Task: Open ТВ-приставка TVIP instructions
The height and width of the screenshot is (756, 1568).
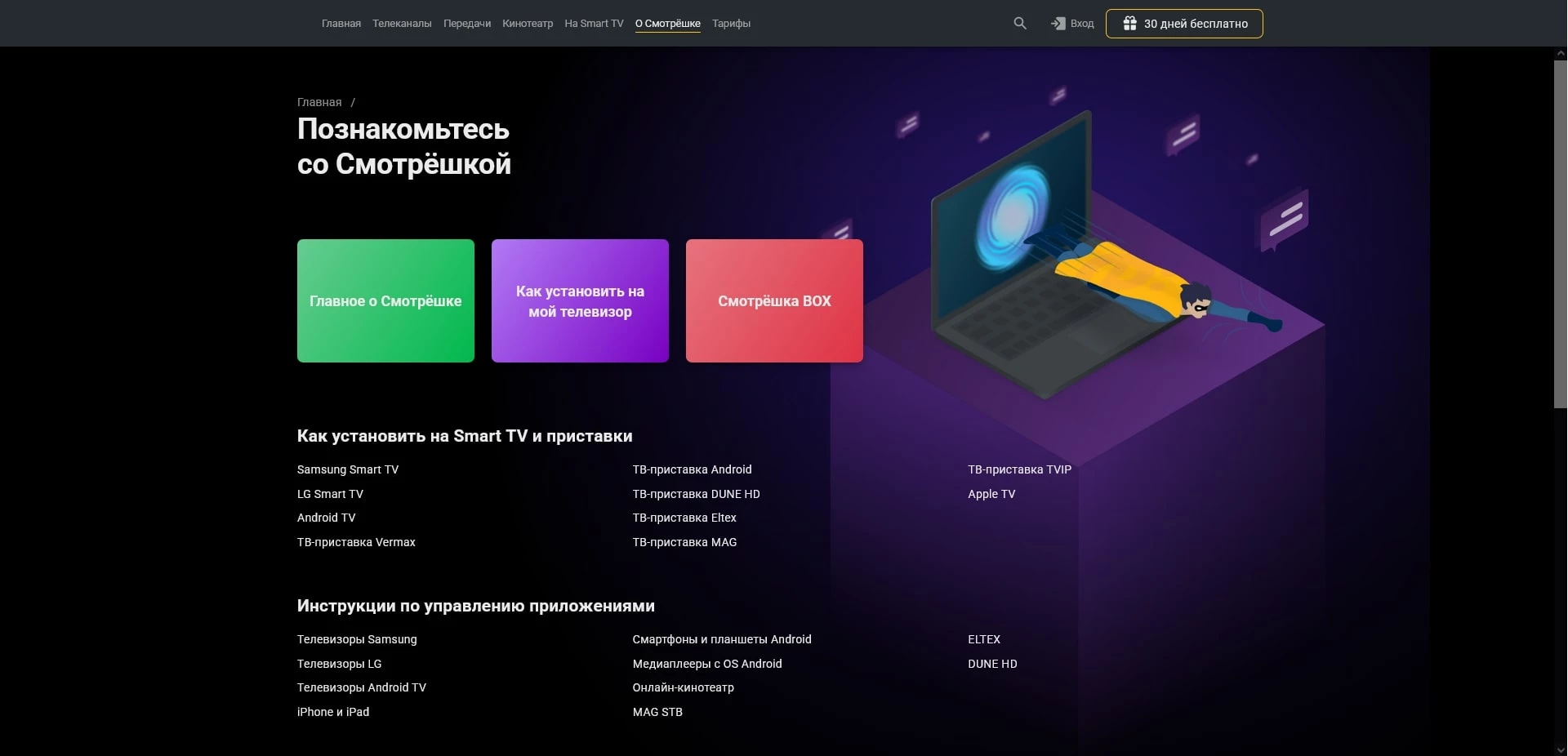Action: [x=1019, y=469]
